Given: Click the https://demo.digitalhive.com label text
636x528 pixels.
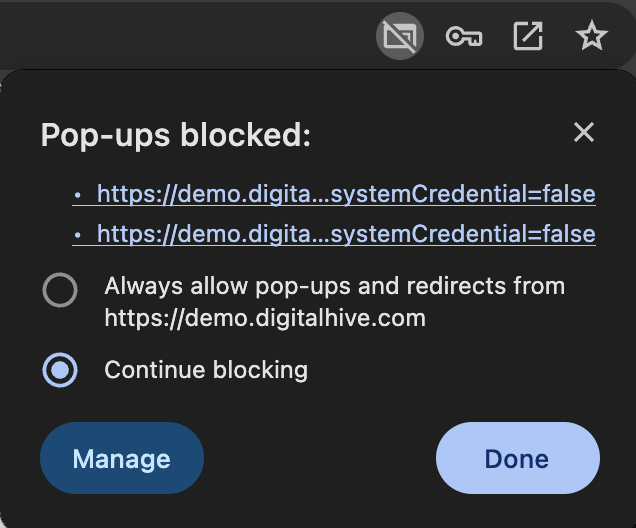Looking at the screenshot, I should (265, 318).
